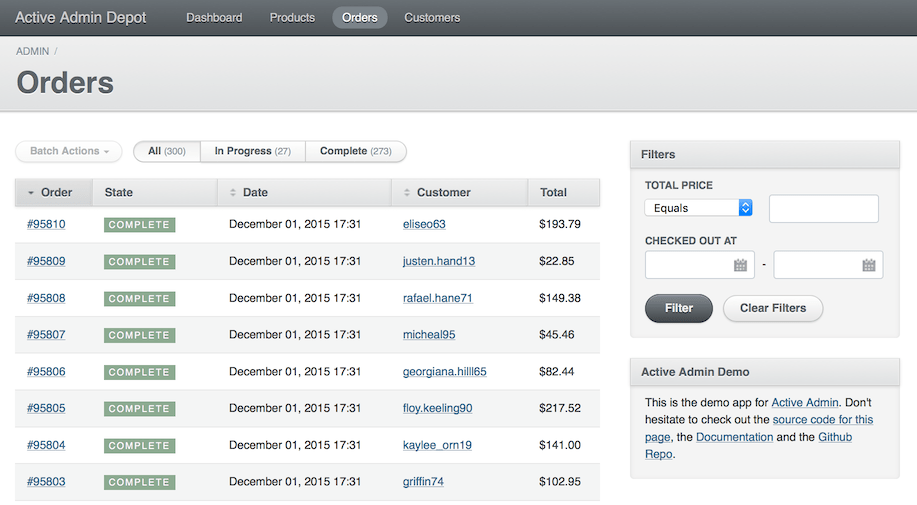Click ADMIN breadcrumb link
Screen dimensions: 917x505
point(32,51)
